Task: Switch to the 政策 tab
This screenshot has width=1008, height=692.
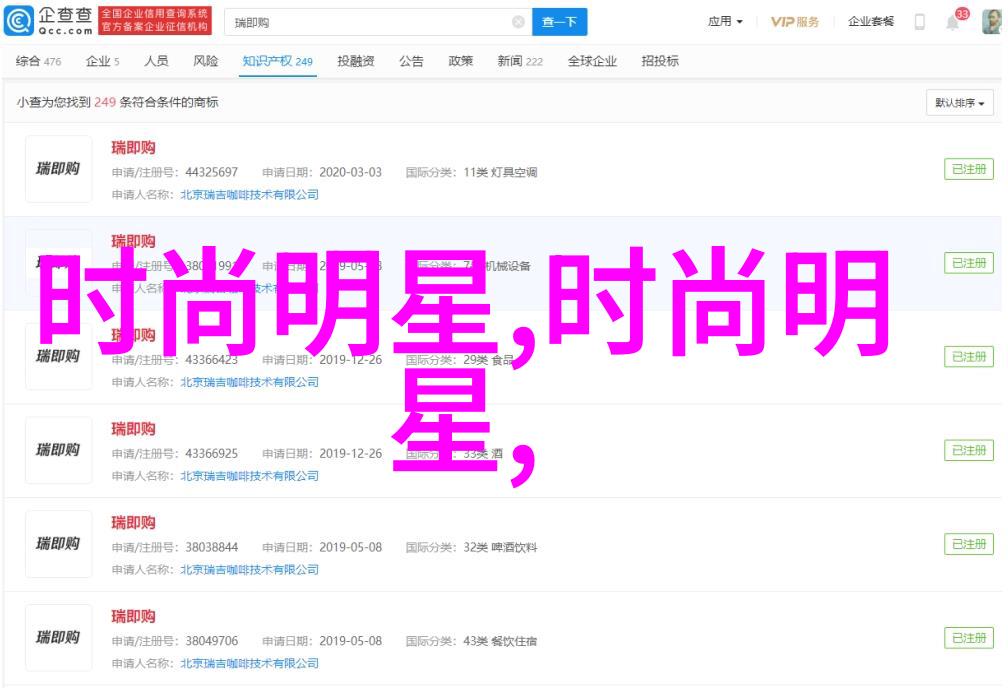Action: pyautogui.click(x=460, y=61)
